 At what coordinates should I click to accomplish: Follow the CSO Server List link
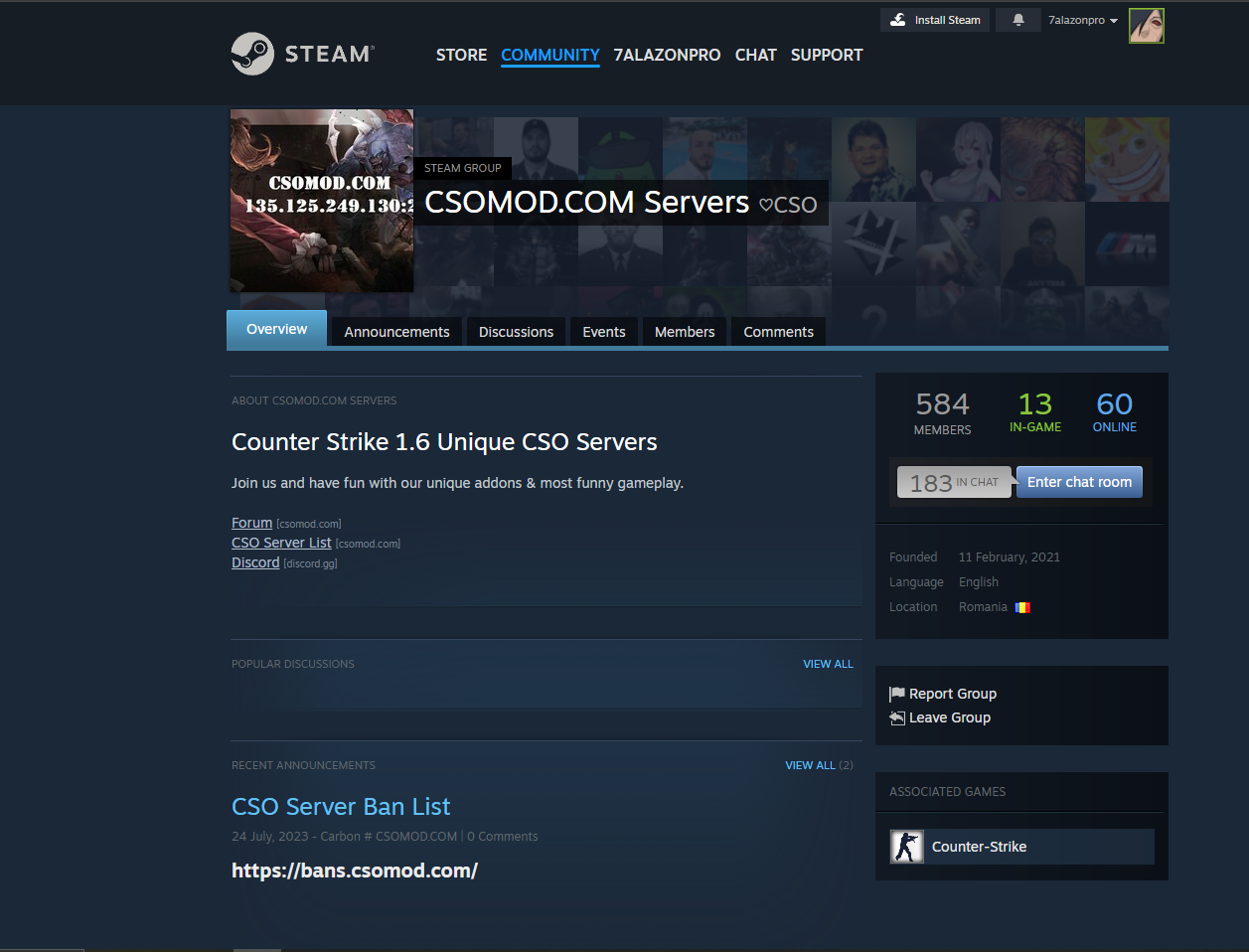(x=281, y=543)
